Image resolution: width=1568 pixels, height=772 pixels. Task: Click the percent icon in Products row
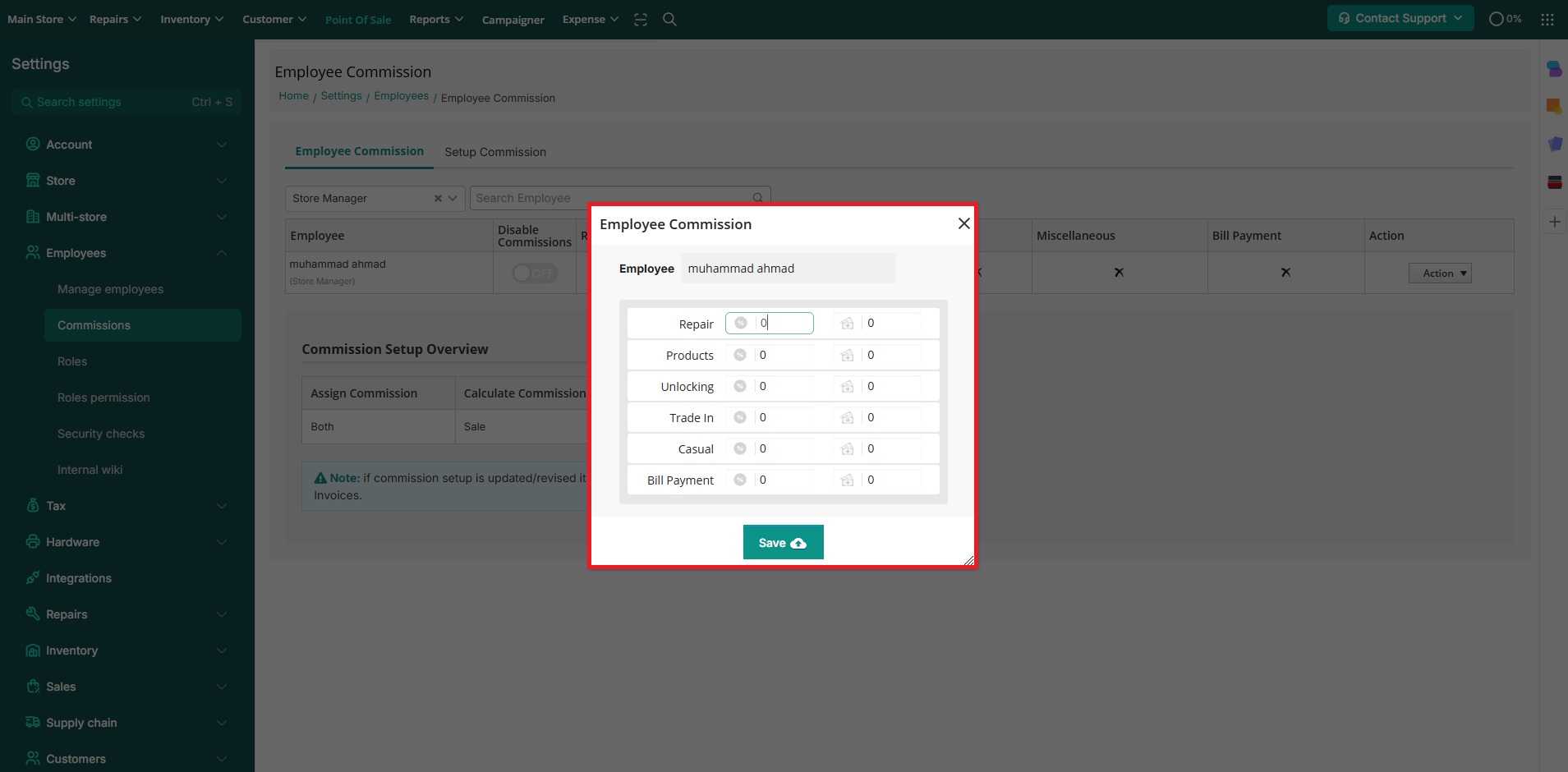[740, 355]
